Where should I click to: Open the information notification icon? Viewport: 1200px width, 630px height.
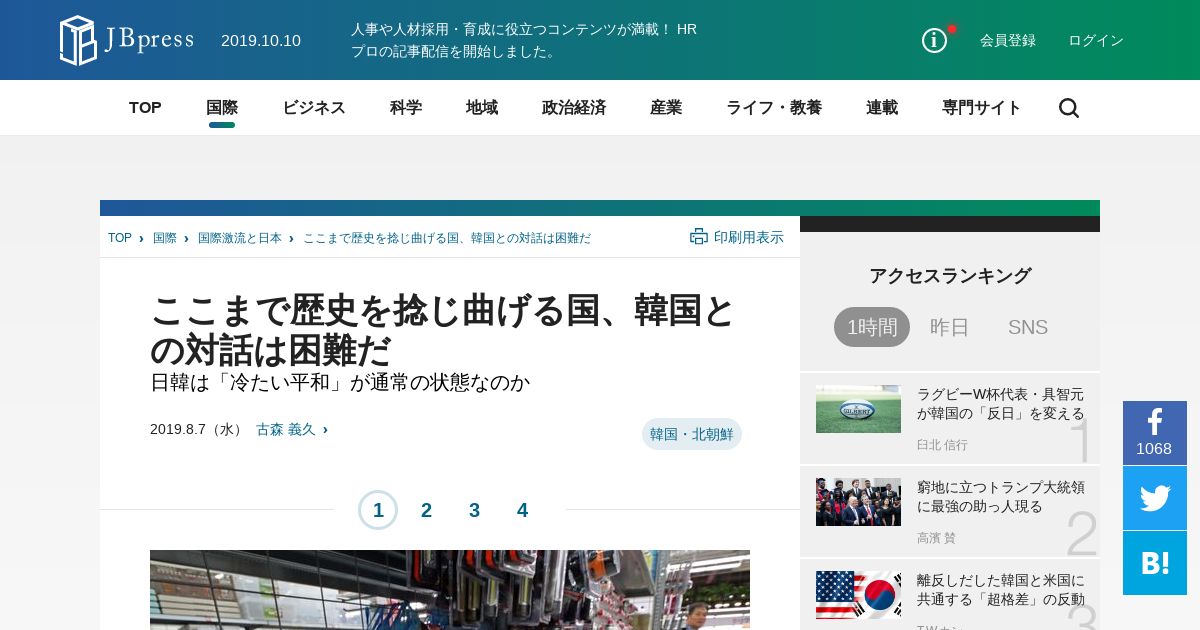pyautogui.click(x=934, y=40)
